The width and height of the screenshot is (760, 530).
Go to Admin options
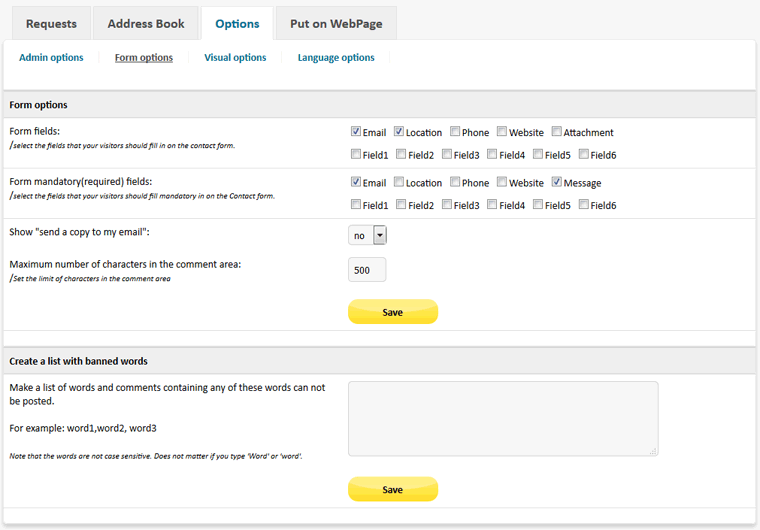click(x=51, y=57)
